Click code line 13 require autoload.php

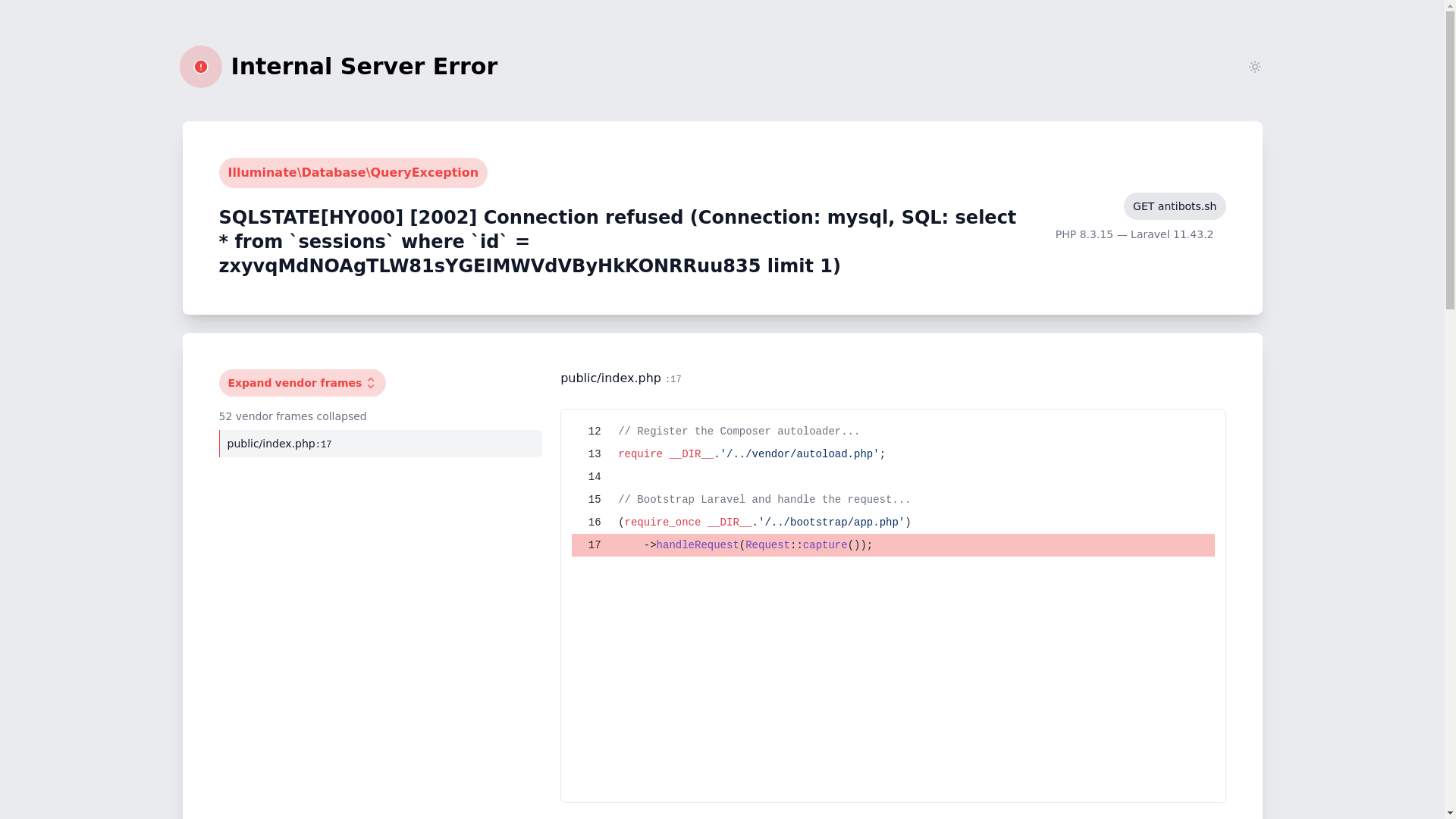893,454
